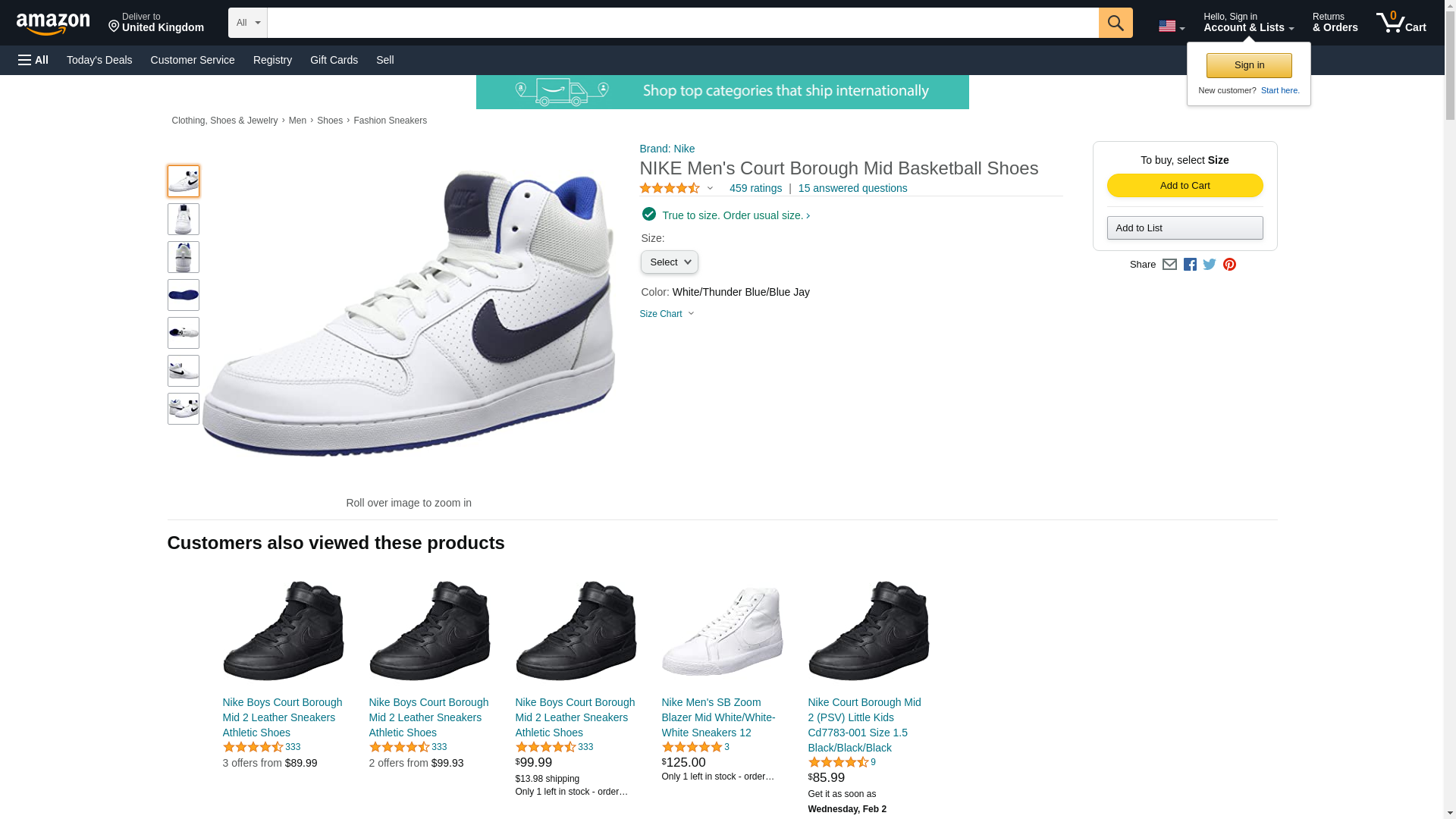
Task: Open the Amazon logo home link
Action: (53, 24)
